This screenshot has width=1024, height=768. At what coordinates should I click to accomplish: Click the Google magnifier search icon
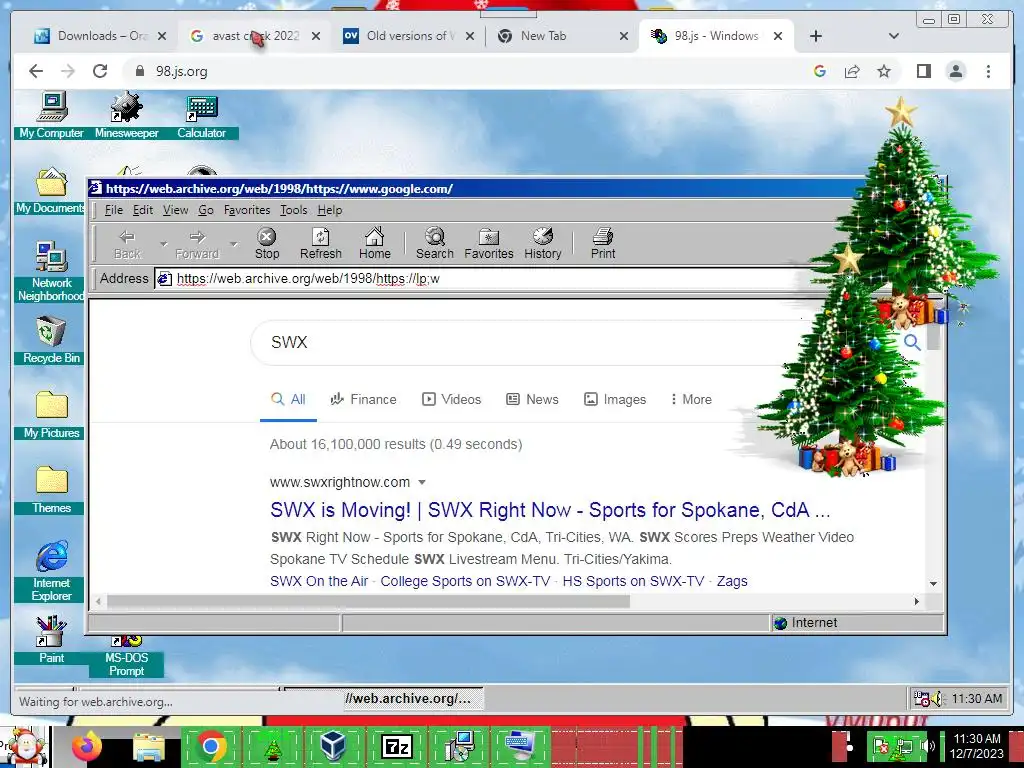coord(912,342)
